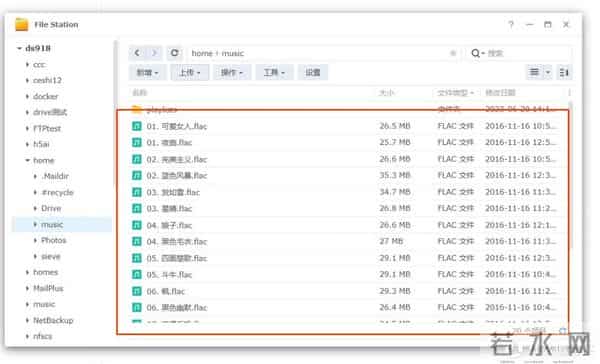Click the file list vertical scrollbar

pyautogui.click(x=571, y=176)
